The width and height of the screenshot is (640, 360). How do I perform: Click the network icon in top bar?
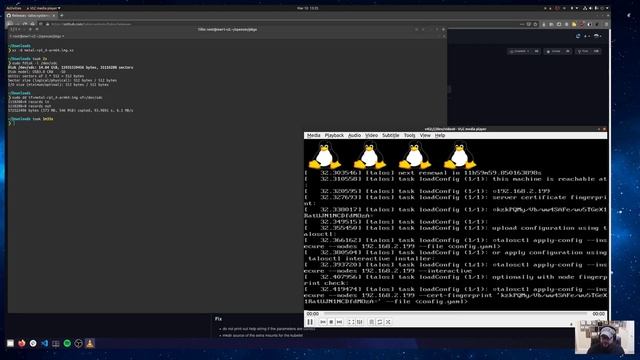pos(584,8)
